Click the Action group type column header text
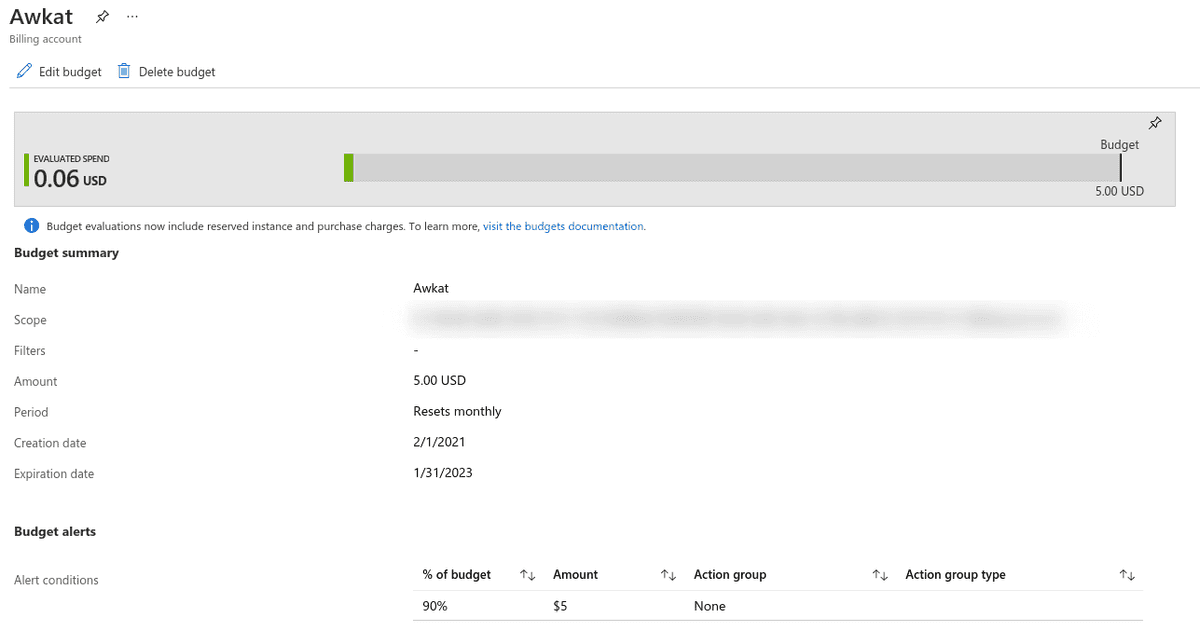Image resolution: width=1200 pixels, height=628 pixels. click(955, 575)
